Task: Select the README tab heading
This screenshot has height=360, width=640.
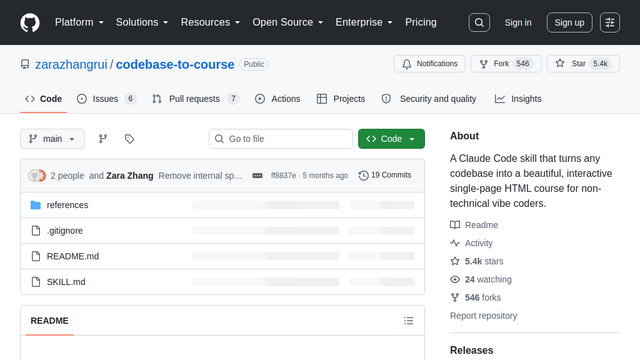Action: [x=49, y=321]
